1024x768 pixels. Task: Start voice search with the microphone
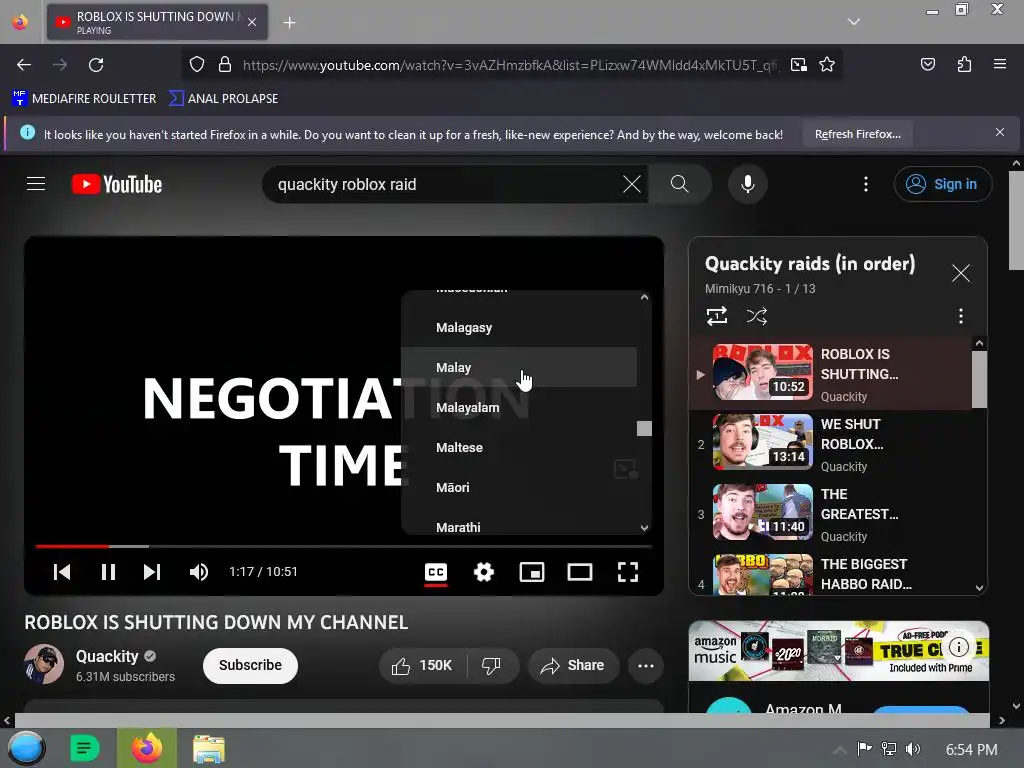click(x=748, y=184)
